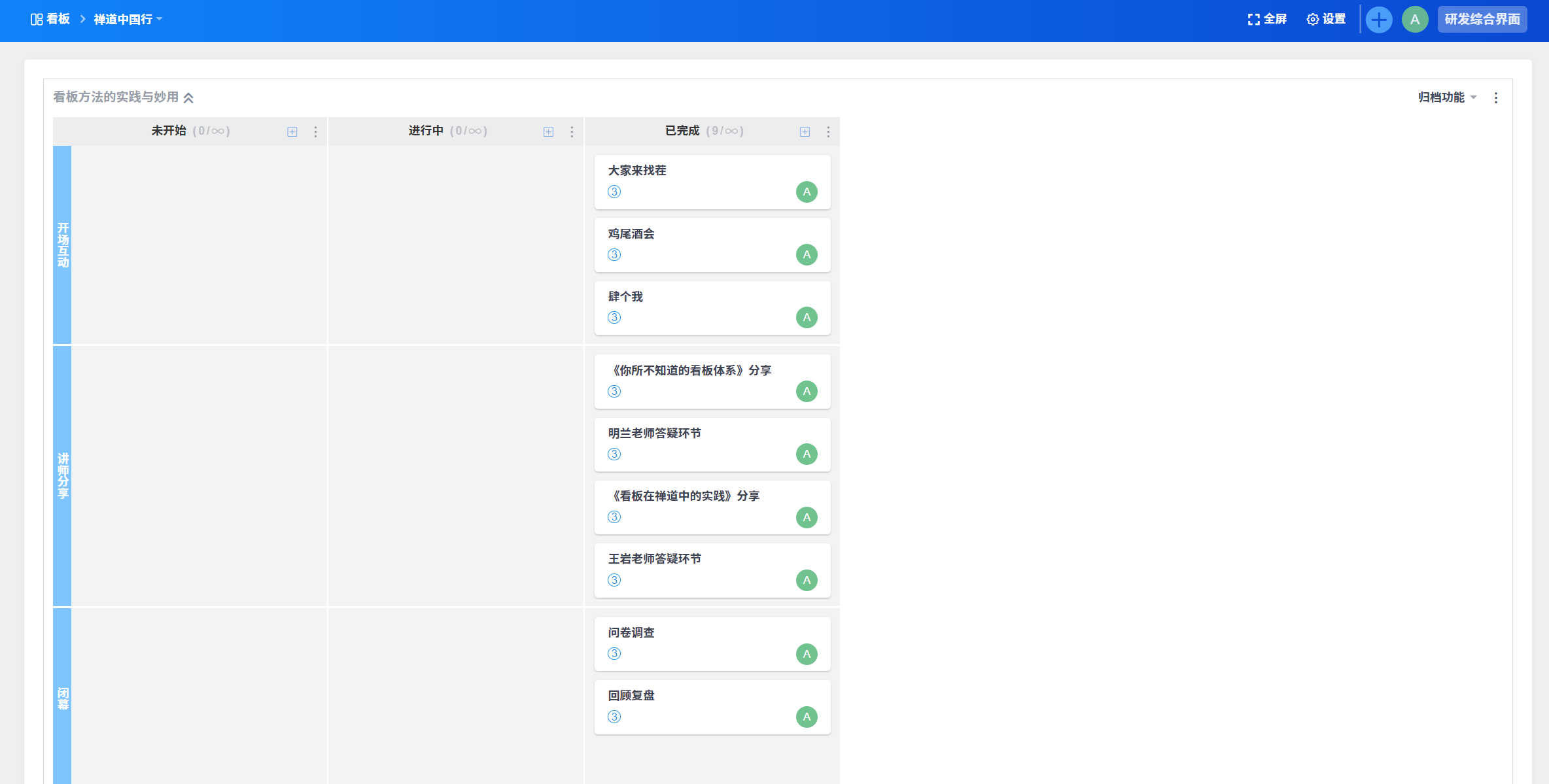Add card in 已完成 column
Viewport: 1549px width, 784px height.
click(805, 132)
